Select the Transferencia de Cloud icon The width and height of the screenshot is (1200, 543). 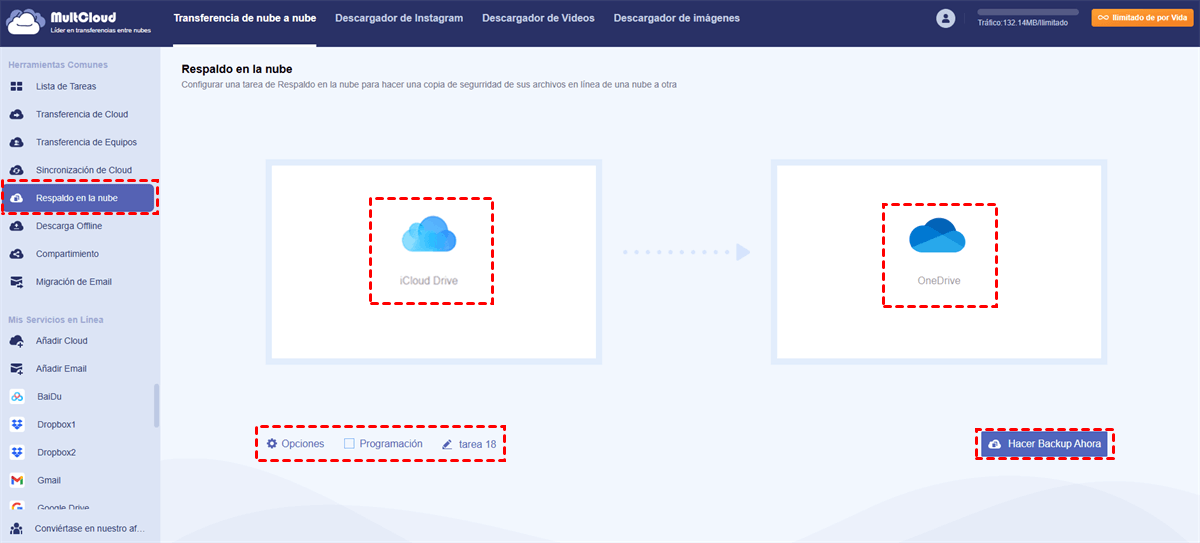(17, 114)
